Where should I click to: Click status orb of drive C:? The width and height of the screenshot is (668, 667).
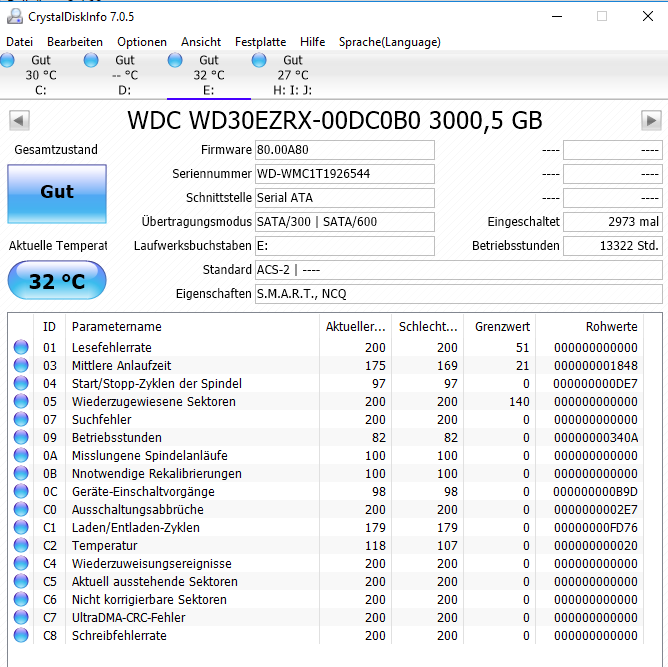(7, 60)
